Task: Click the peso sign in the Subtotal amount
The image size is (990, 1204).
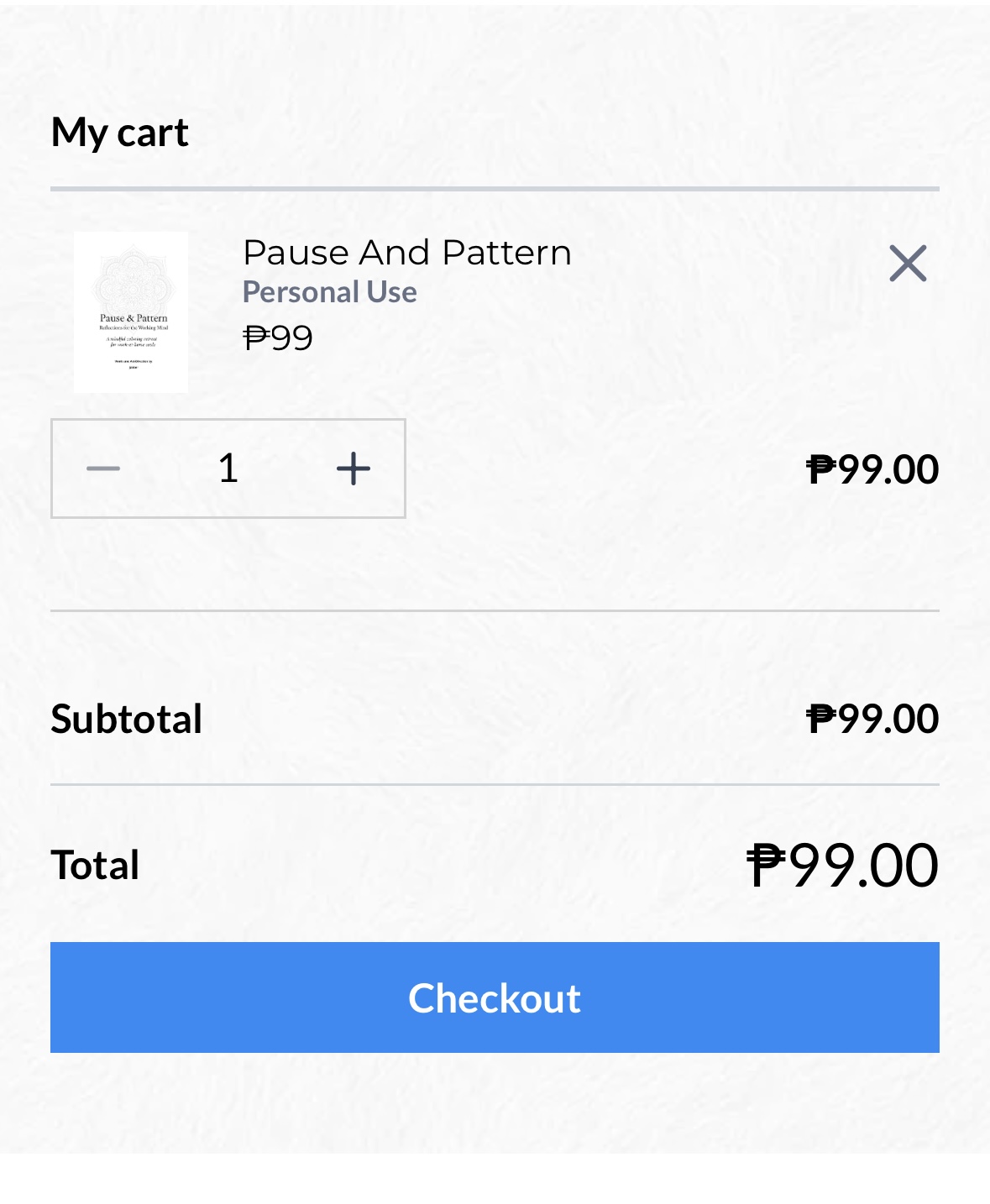Action: pyautogui.click(x=821, y=719)
